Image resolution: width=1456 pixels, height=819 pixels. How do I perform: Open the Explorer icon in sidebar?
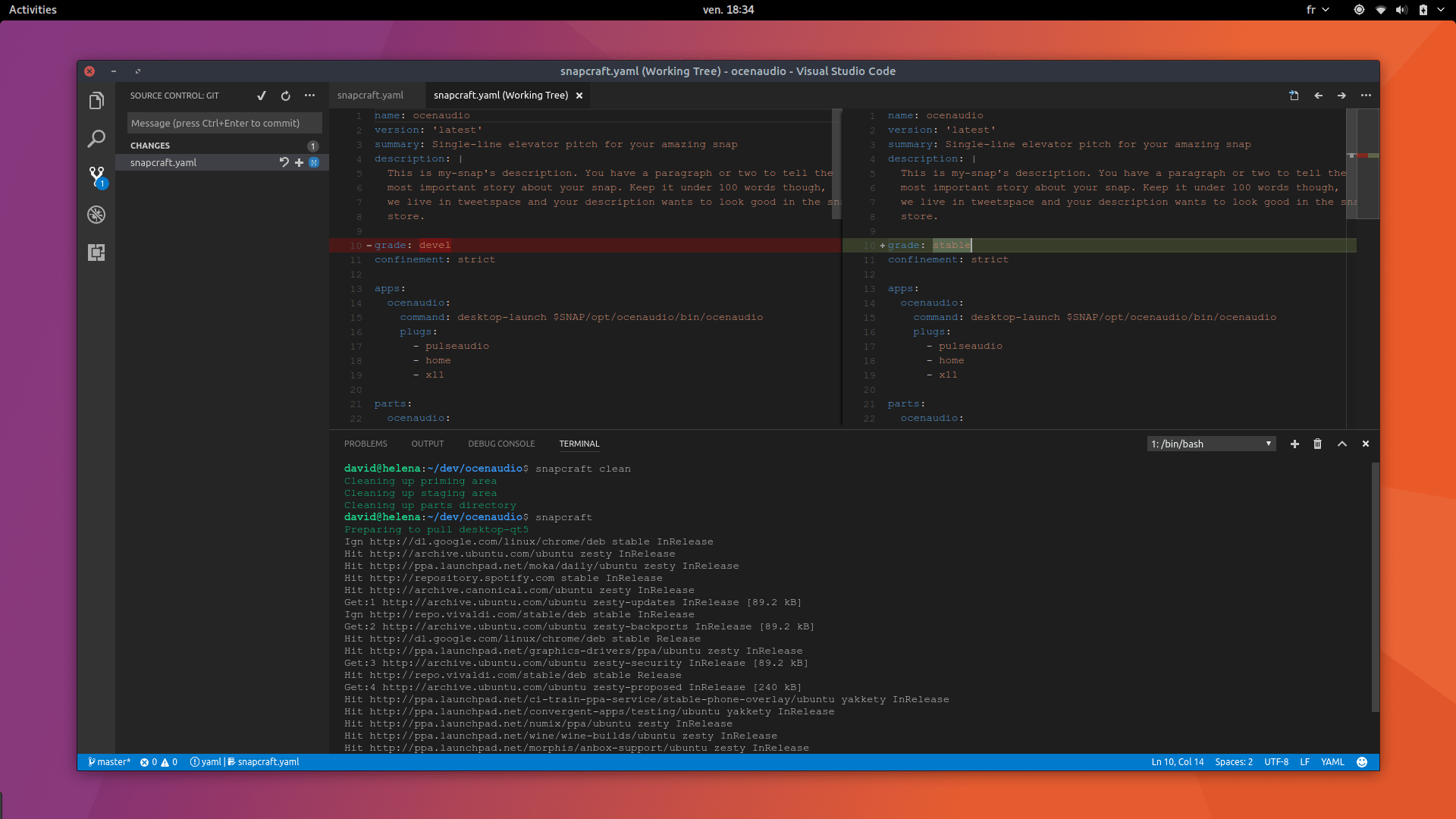(96, 100)
